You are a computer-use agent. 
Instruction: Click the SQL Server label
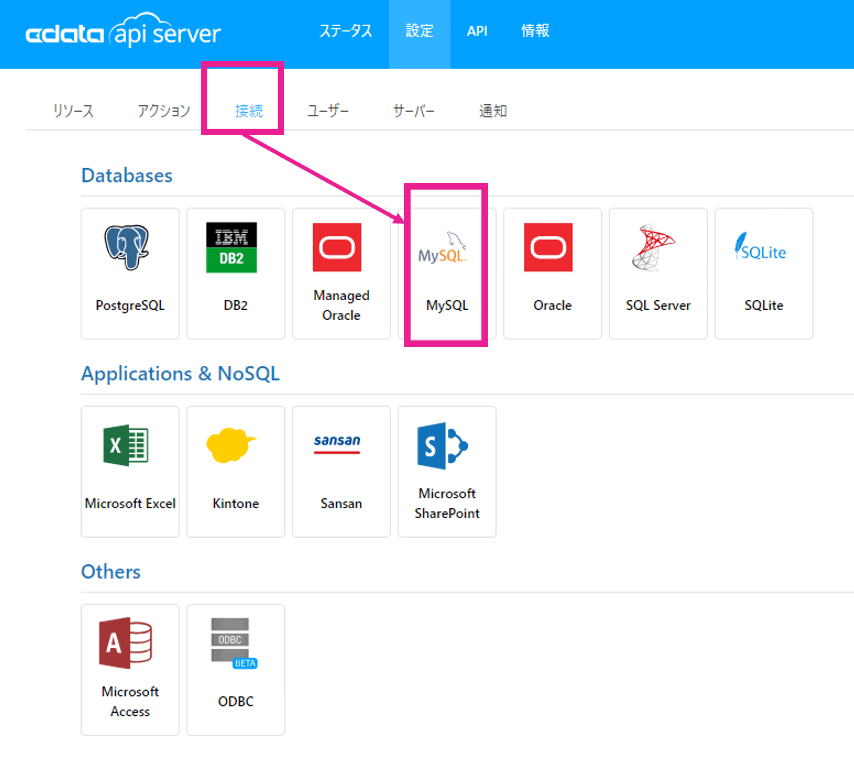(x=658, y=305)
